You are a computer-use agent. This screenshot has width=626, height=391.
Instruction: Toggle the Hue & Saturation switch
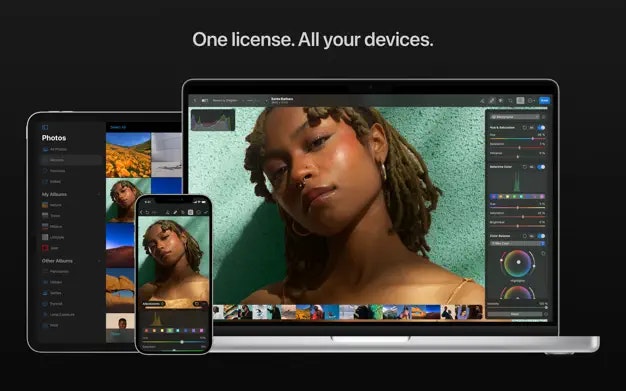click(541, 128)
